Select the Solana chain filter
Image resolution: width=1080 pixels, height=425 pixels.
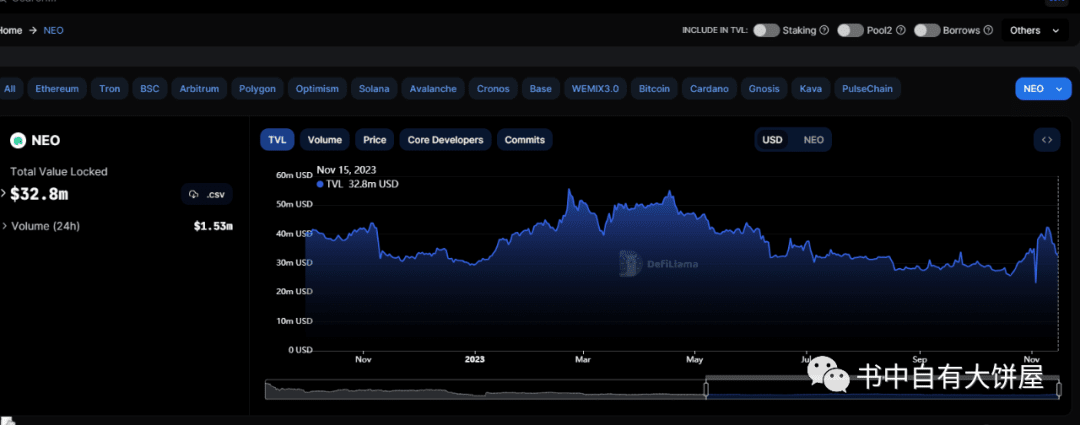[x=374, y=89]
